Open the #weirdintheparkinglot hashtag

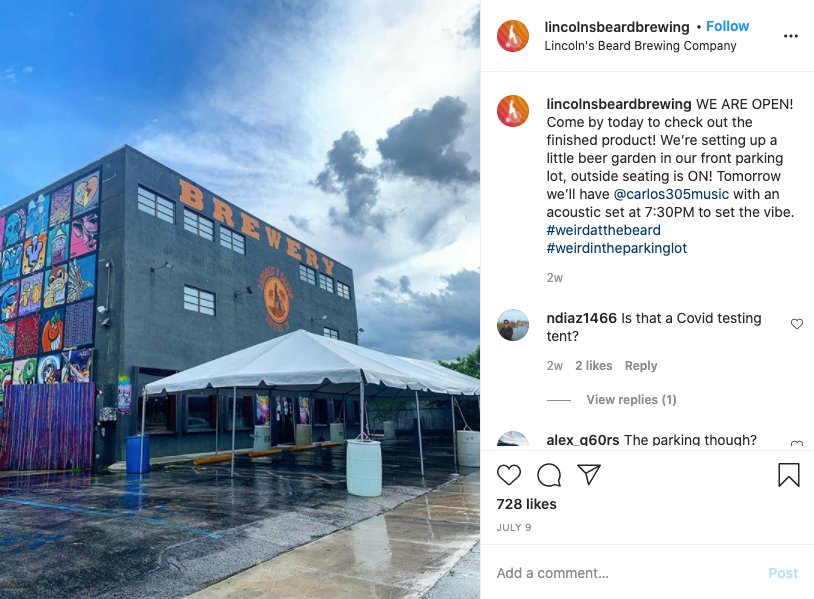coord(617,248)
